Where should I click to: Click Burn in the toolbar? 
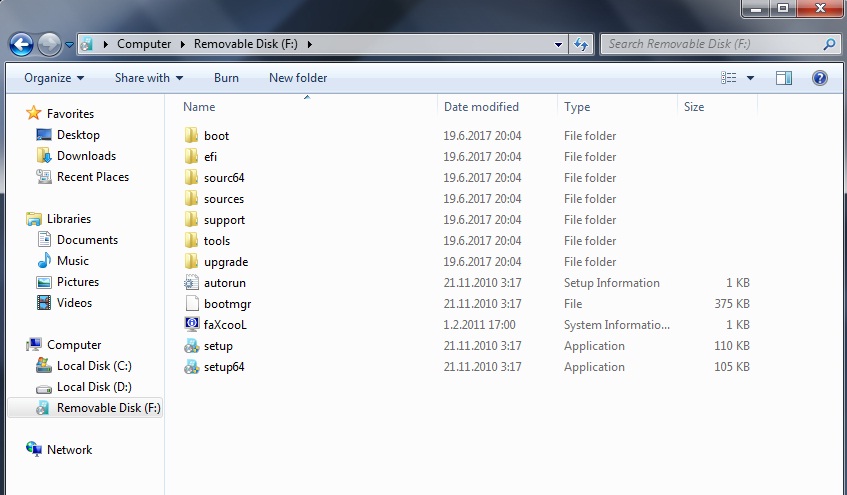(226, 78)
